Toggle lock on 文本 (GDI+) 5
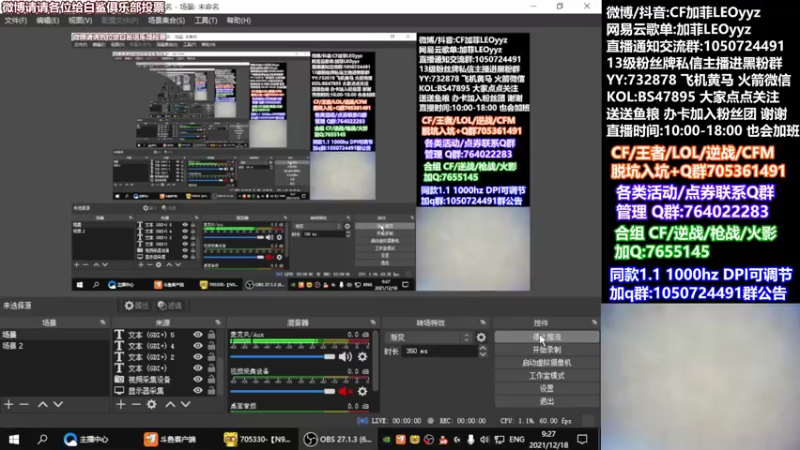Image resolution: width=800 pixels, height=450 pixels. click(x=211, y=335)
